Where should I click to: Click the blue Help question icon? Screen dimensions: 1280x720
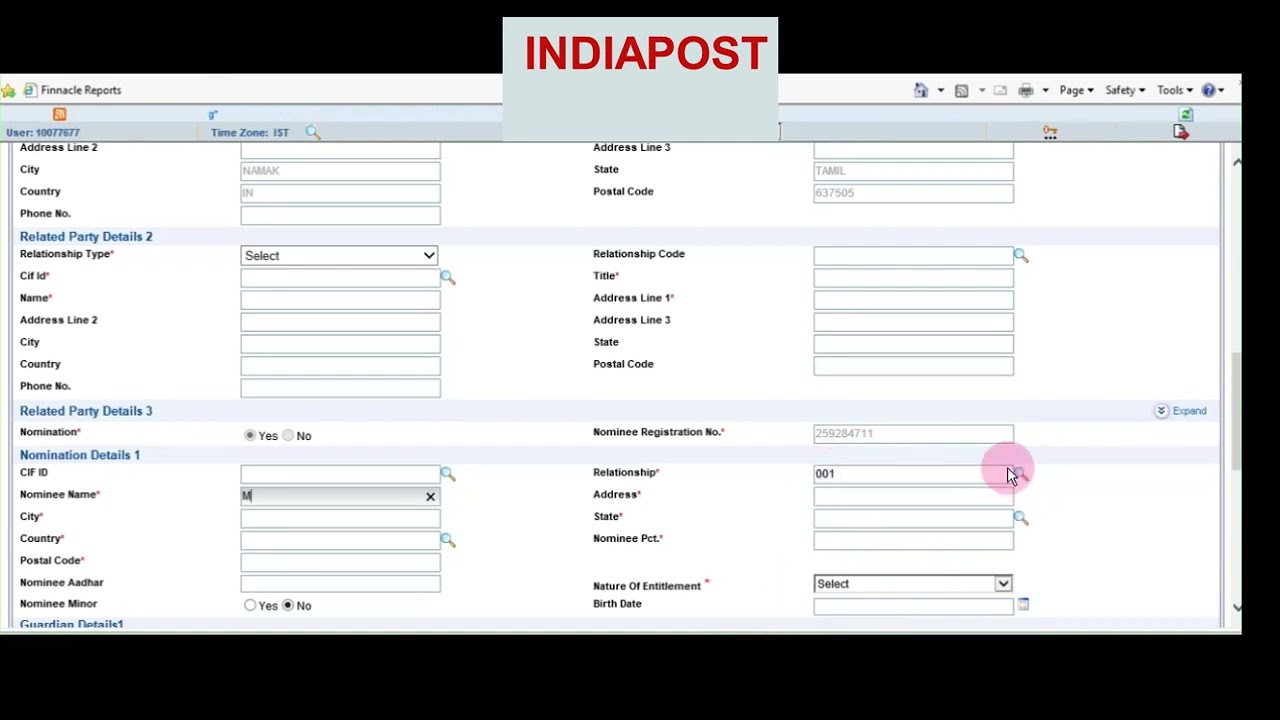tap(1208, 90)
